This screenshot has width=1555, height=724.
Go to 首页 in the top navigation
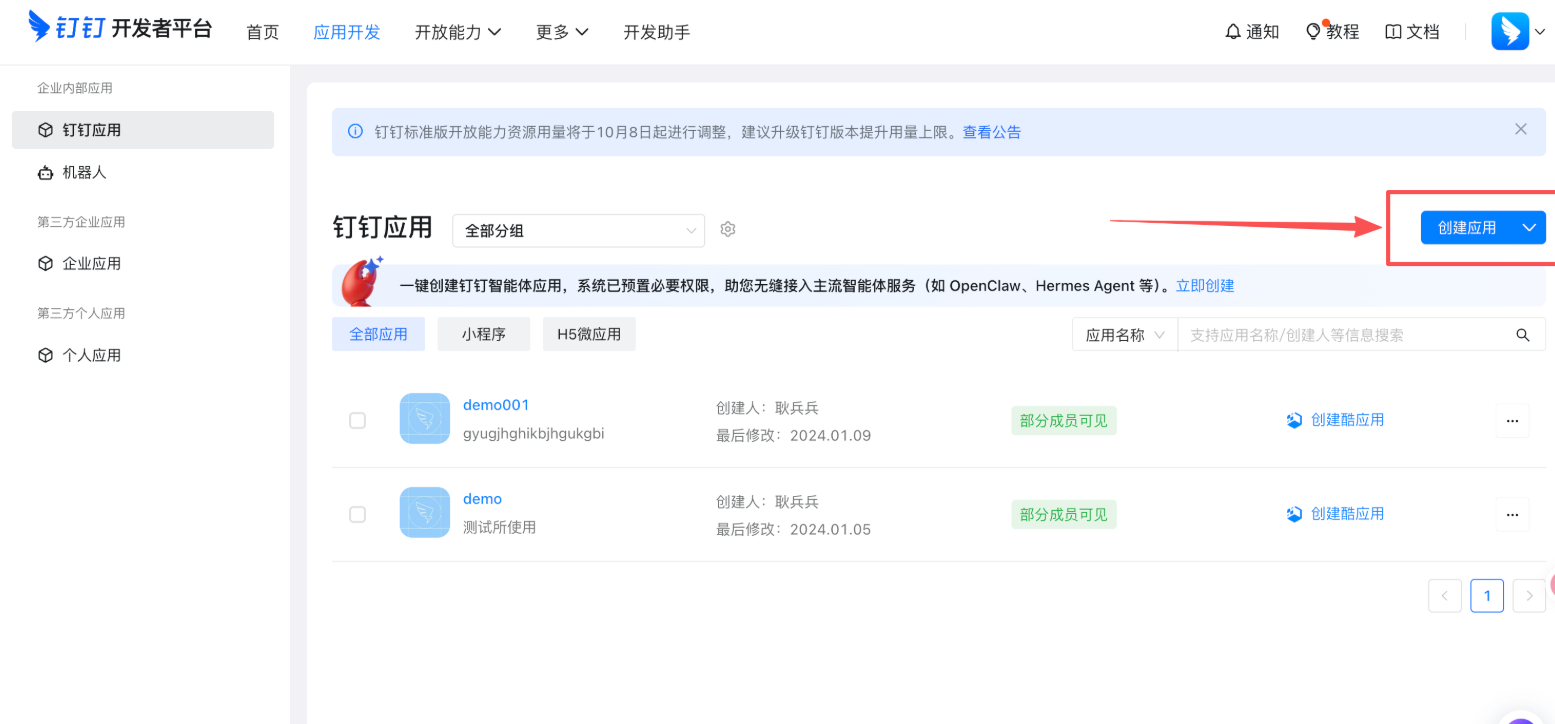[263, 32]
